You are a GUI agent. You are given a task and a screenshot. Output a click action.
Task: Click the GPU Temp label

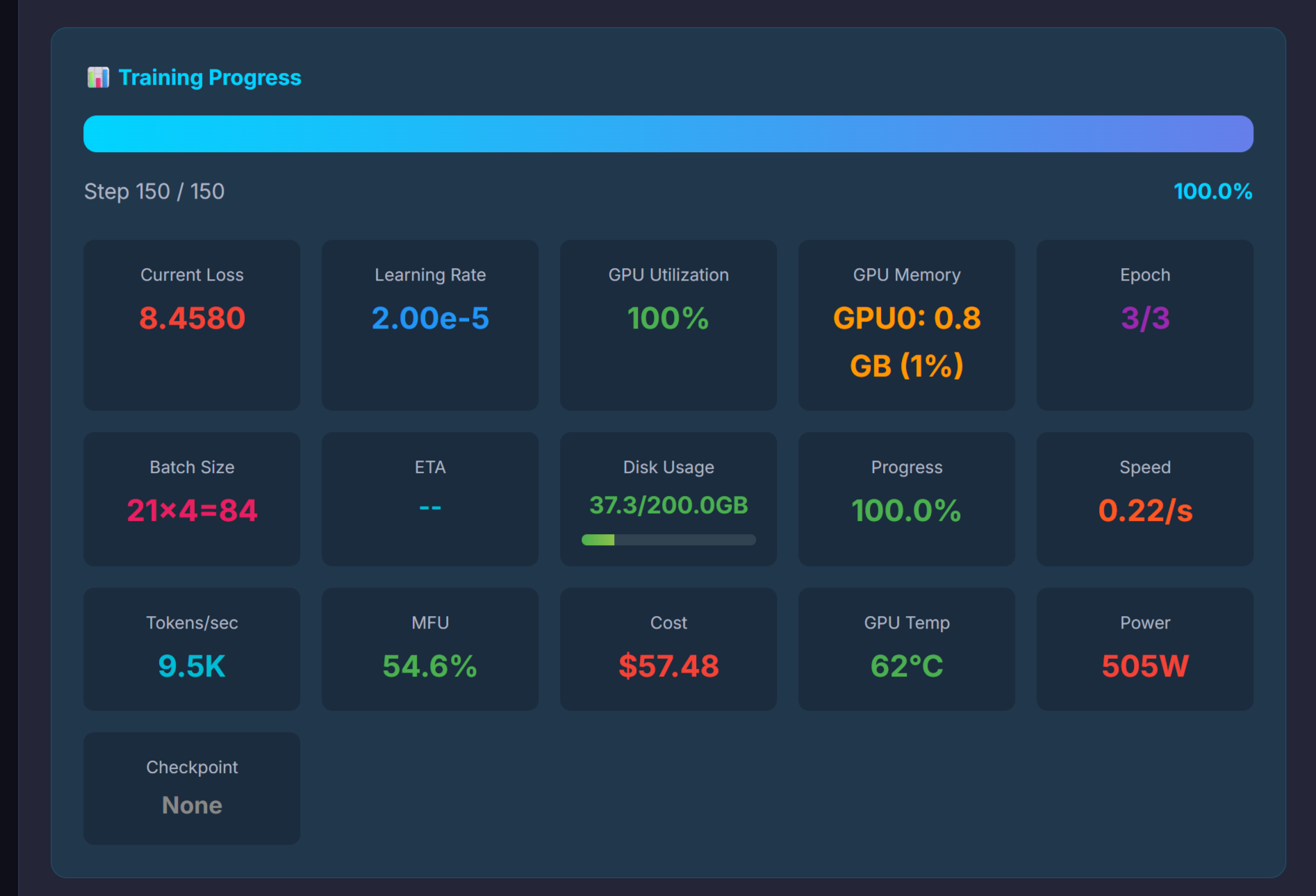[907, 622]
